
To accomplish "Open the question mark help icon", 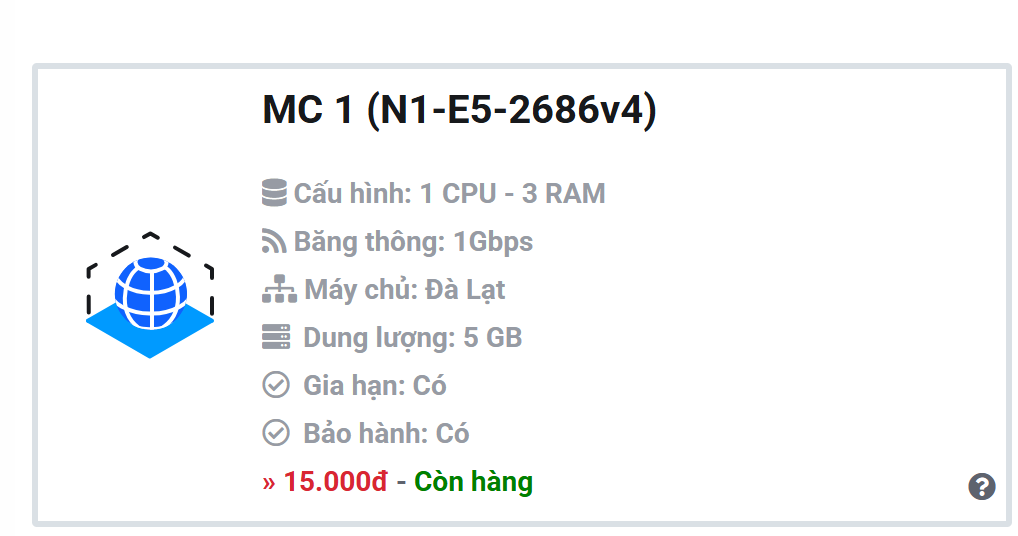I will coord(982,487).
